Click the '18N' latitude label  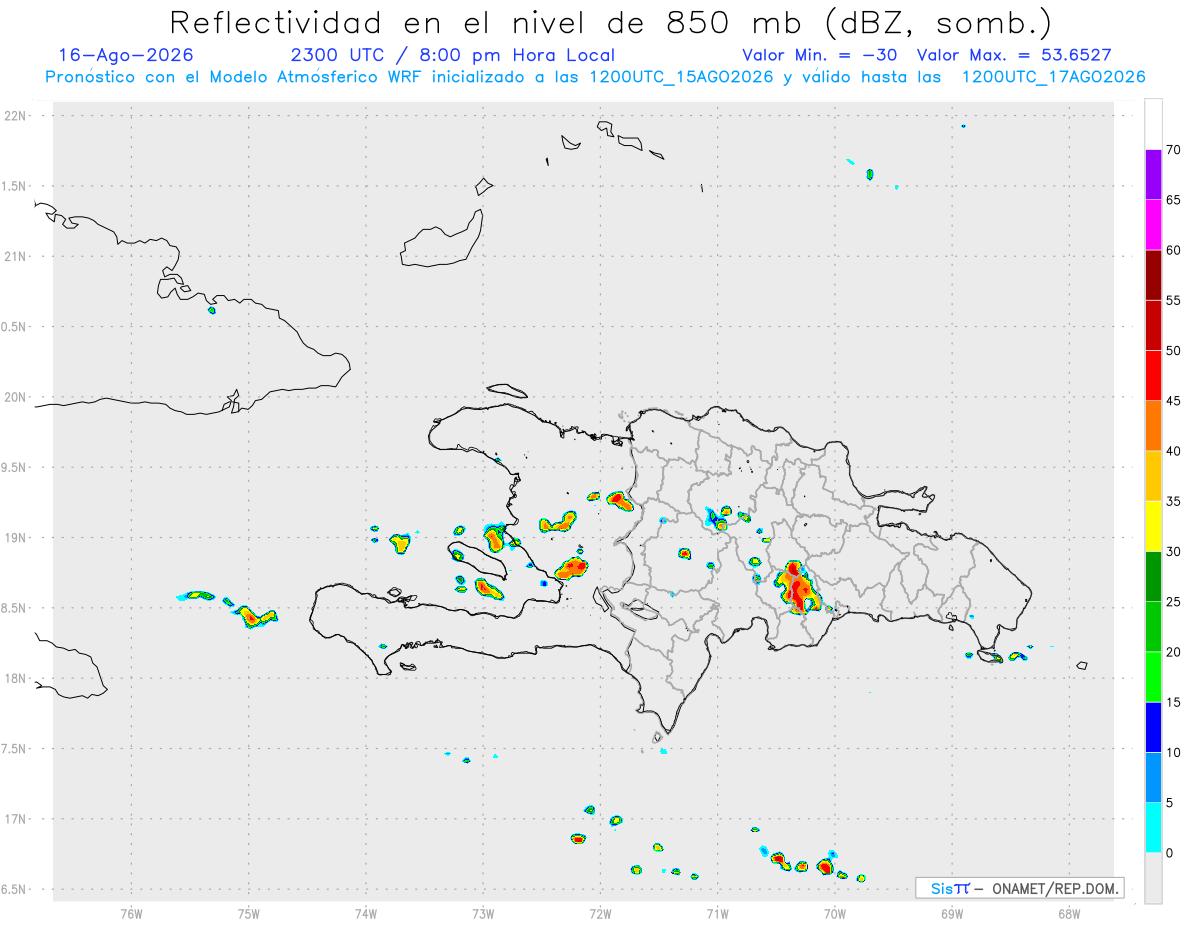[15, 679]
